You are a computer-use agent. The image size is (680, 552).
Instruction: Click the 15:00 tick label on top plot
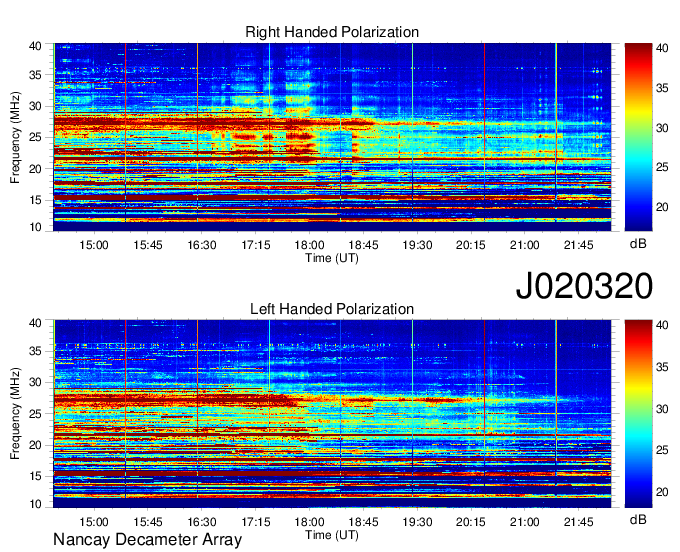click(94, 245)
